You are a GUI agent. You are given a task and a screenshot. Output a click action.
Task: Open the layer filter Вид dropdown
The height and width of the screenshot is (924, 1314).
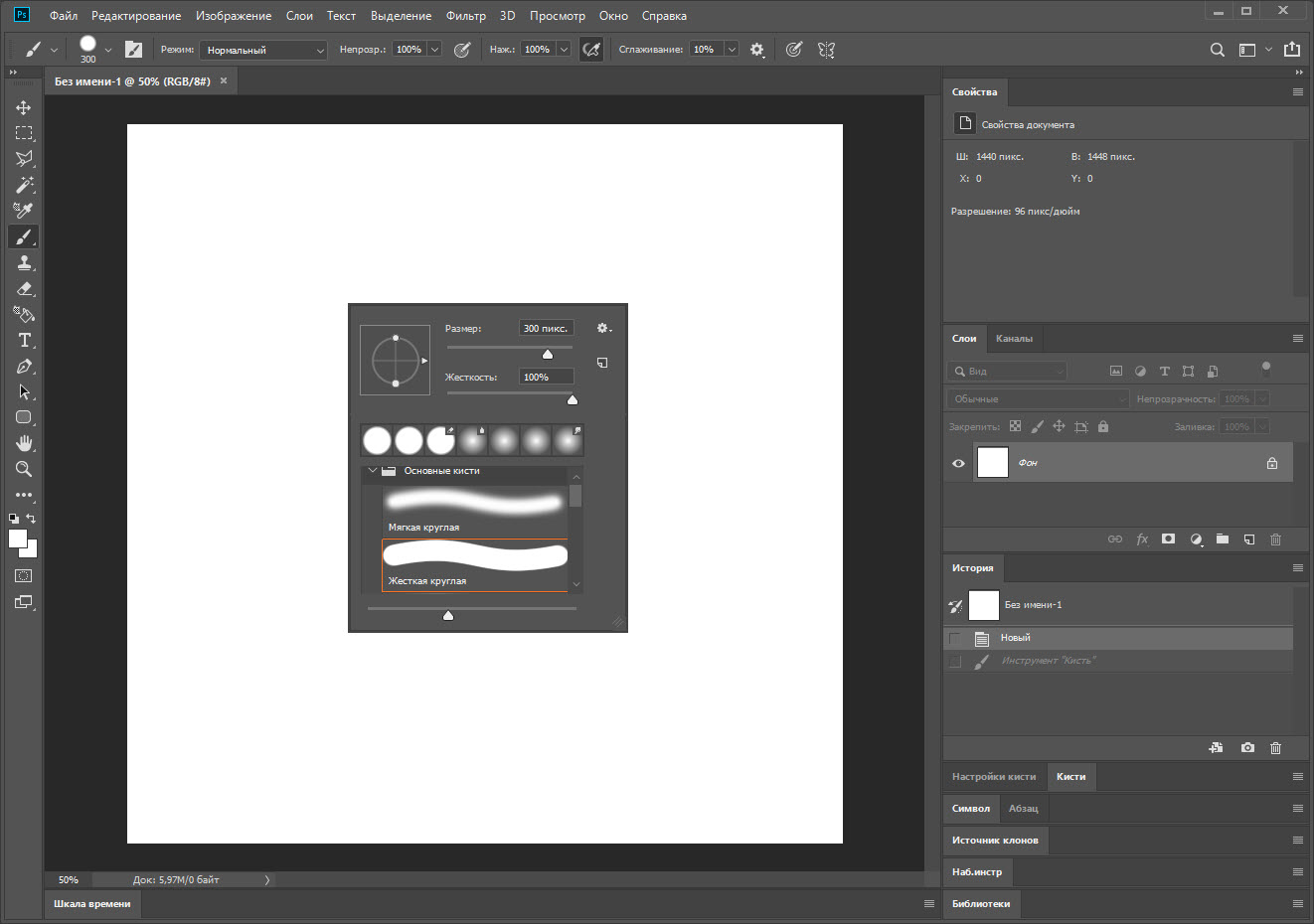point(1007,371)
